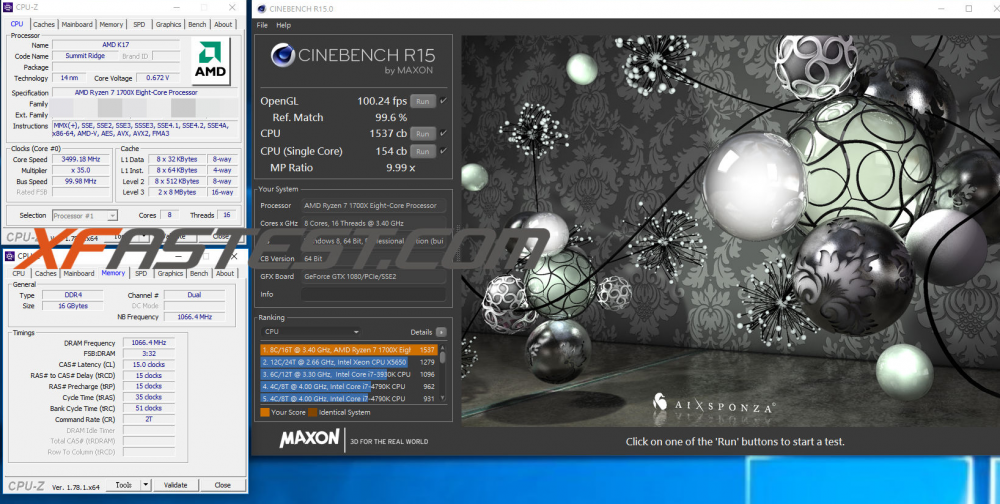Screen dimensions: 1000x504
Task: Click the Info input field
Action: point(373,294)
